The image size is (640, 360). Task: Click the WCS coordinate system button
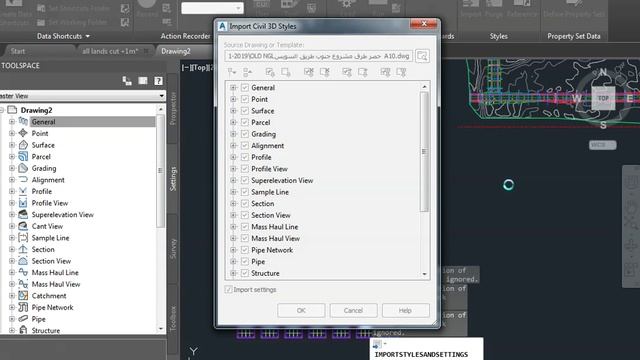[602, 145]
